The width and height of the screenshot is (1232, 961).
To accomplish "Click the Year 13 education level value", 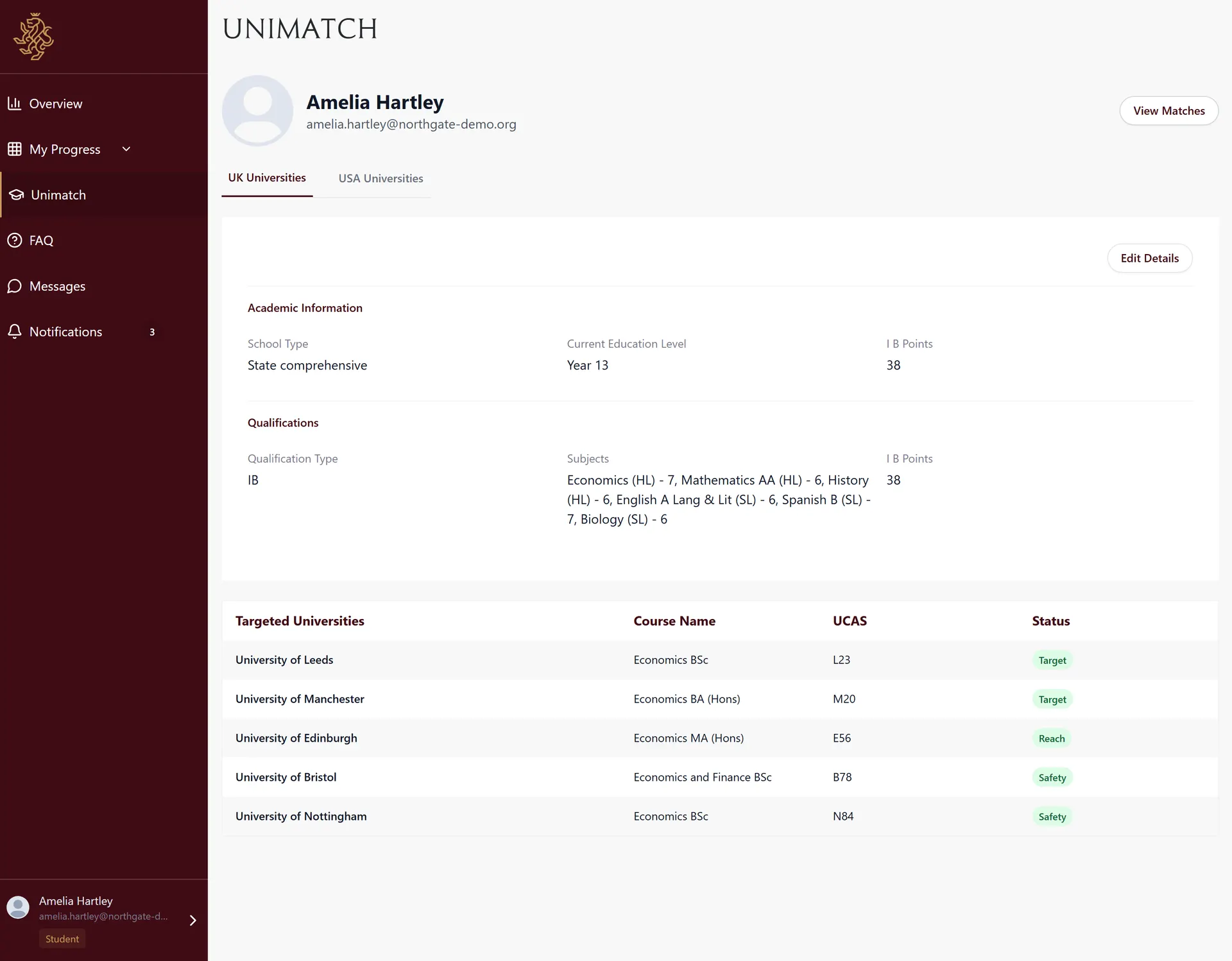I will coord(587,365).
